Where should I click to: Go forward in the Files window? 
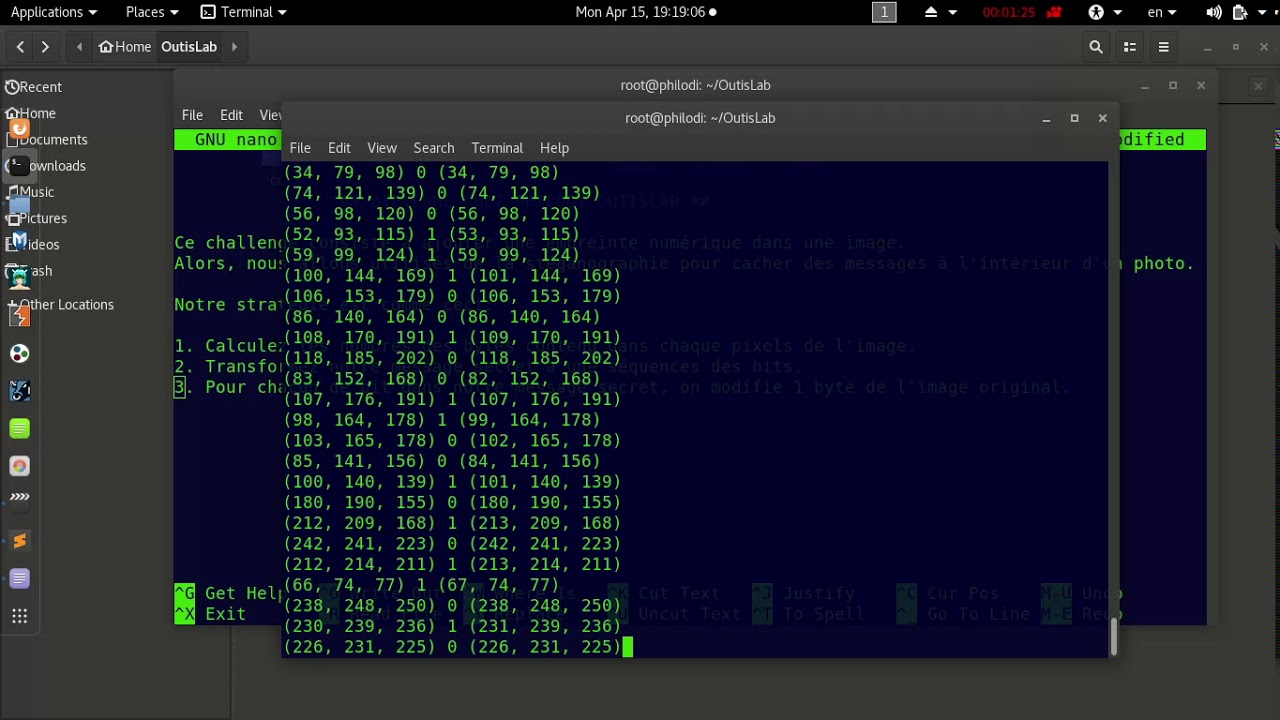pyautogui.click(x=45, y=47)
